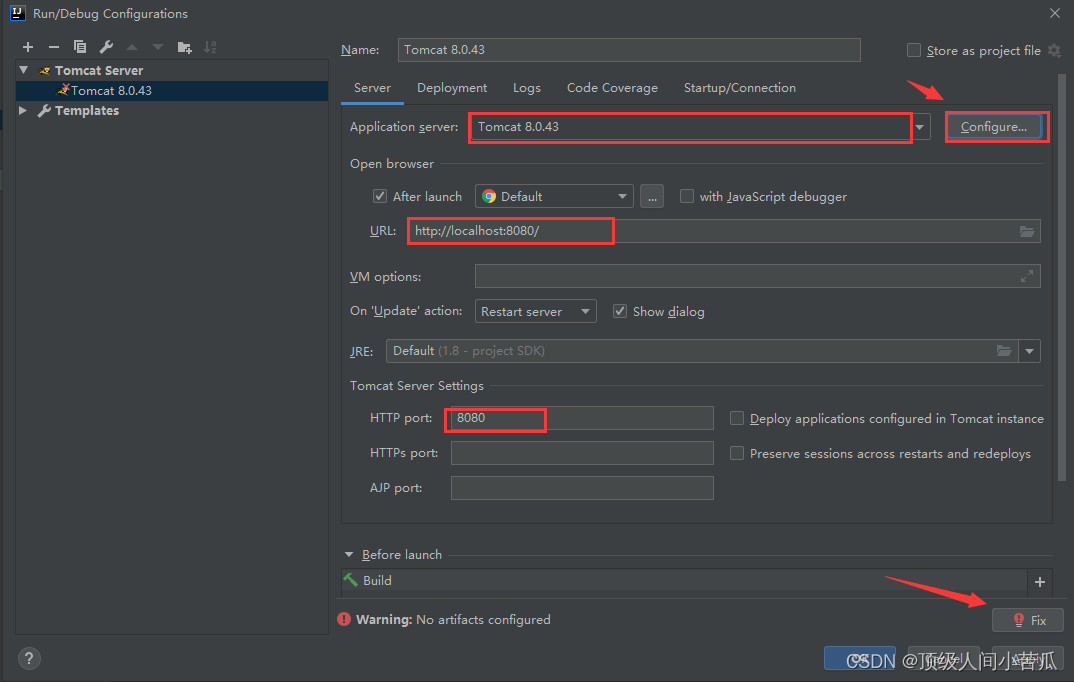This screenshot has height=682, width=1074.
Task: Collapse Before launch section
Action: (349, 555)
